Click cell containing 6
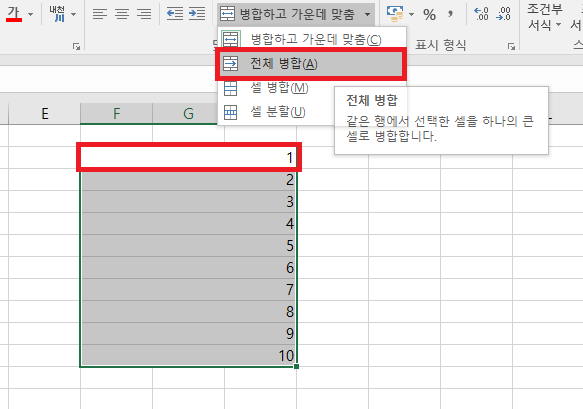The height and width of the screenshot is (409, 583). (x=189, y=267)
